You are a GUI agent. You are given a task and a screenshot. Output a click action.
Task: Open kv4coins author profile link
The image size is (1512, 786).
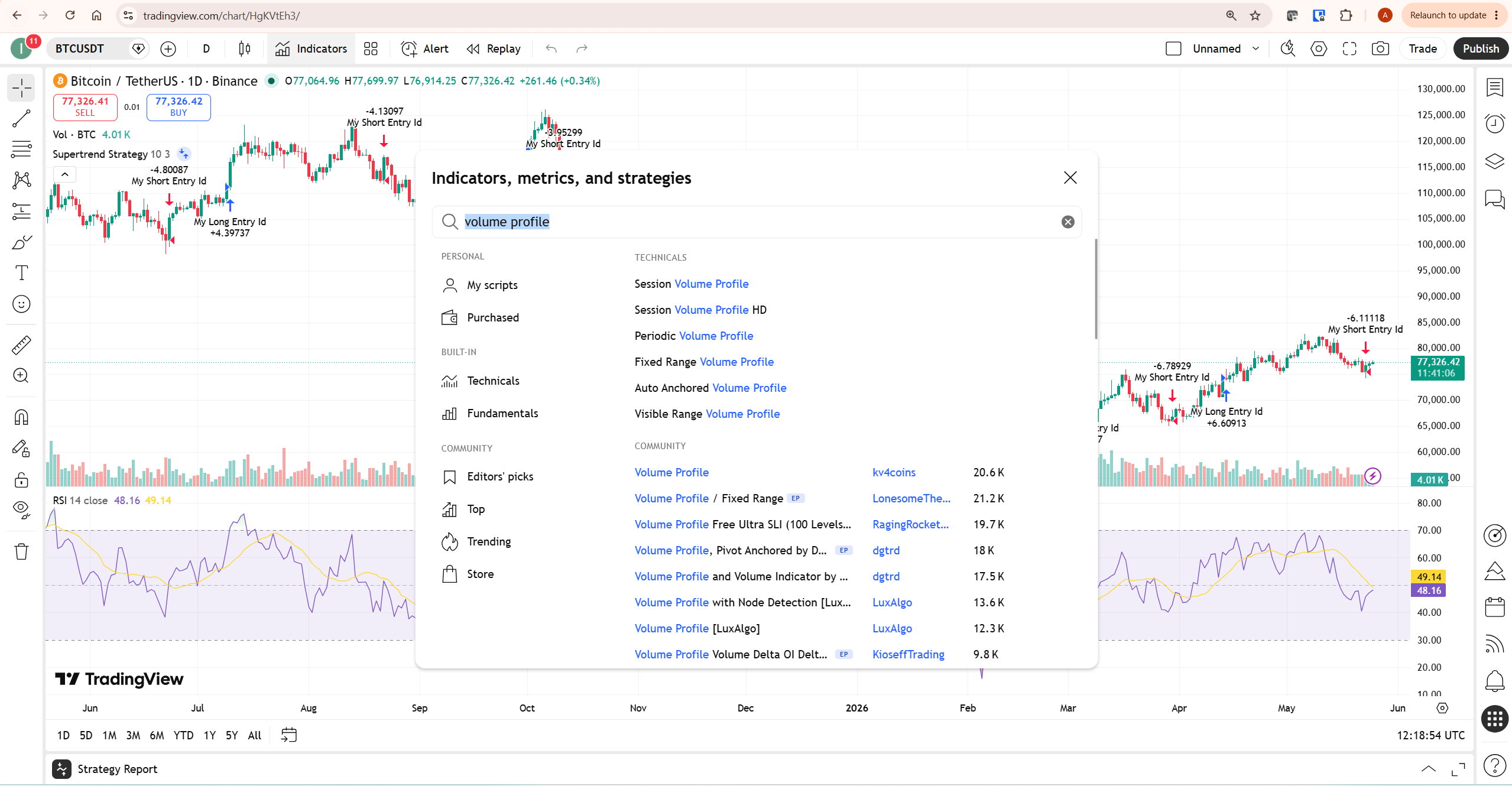[894, 473]
